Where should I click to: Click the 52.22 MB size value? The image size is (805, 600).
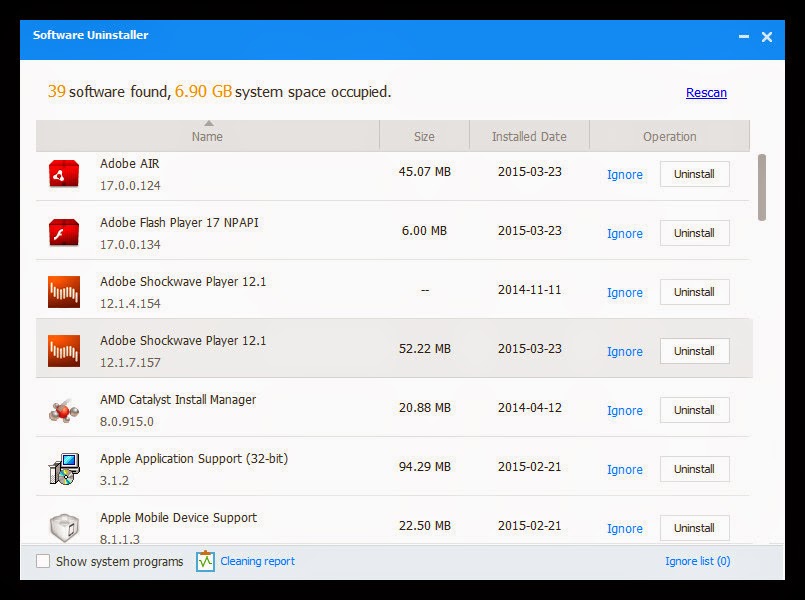425,349
